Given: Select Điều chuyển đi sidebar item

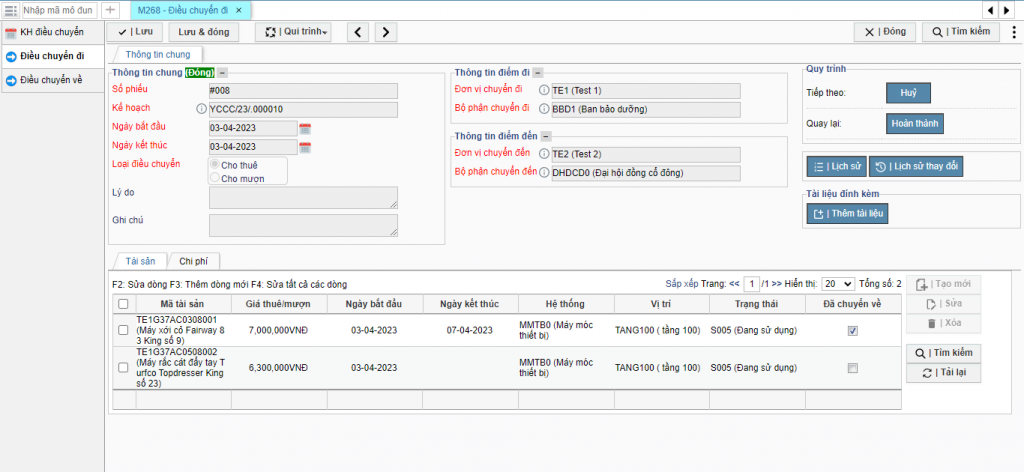Looking at the screenshot, I should tap(52, 56).
